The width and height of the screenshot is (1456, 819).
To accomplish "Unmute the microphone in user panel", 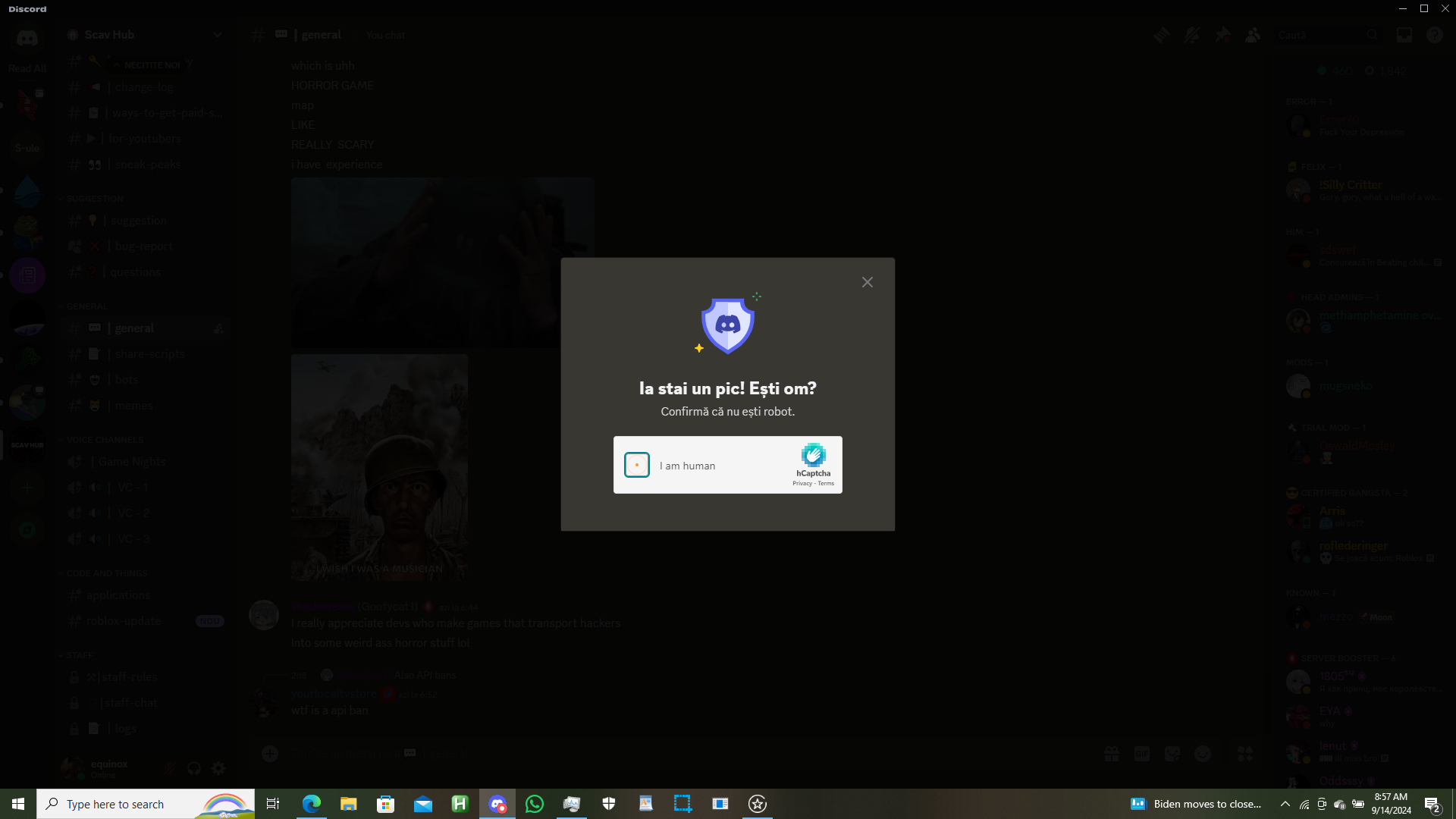I will (170, 768).
